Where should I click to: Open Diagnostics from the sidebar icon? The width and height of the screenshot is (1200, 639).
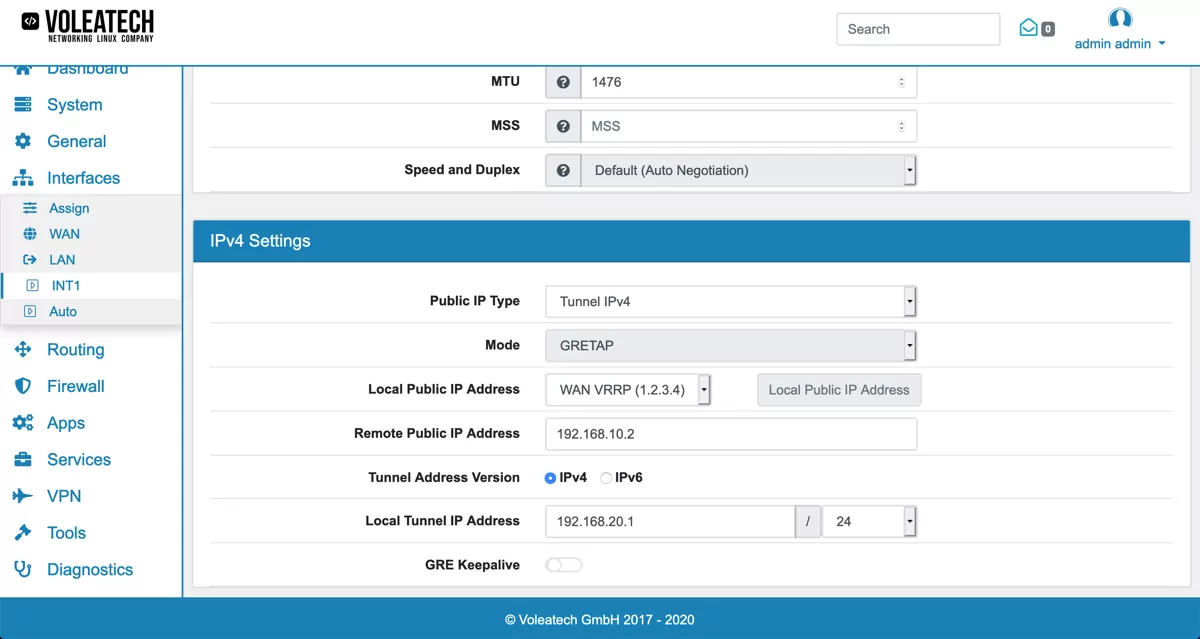pyautogui.click(x=22, y=569)
